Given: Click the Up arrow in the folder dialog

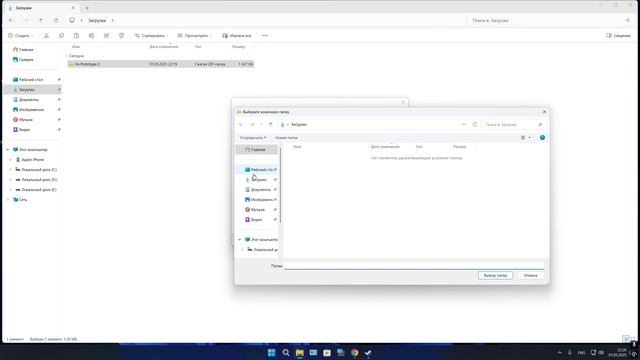Looking at the screenshot, I should click(x=271, y=124).
